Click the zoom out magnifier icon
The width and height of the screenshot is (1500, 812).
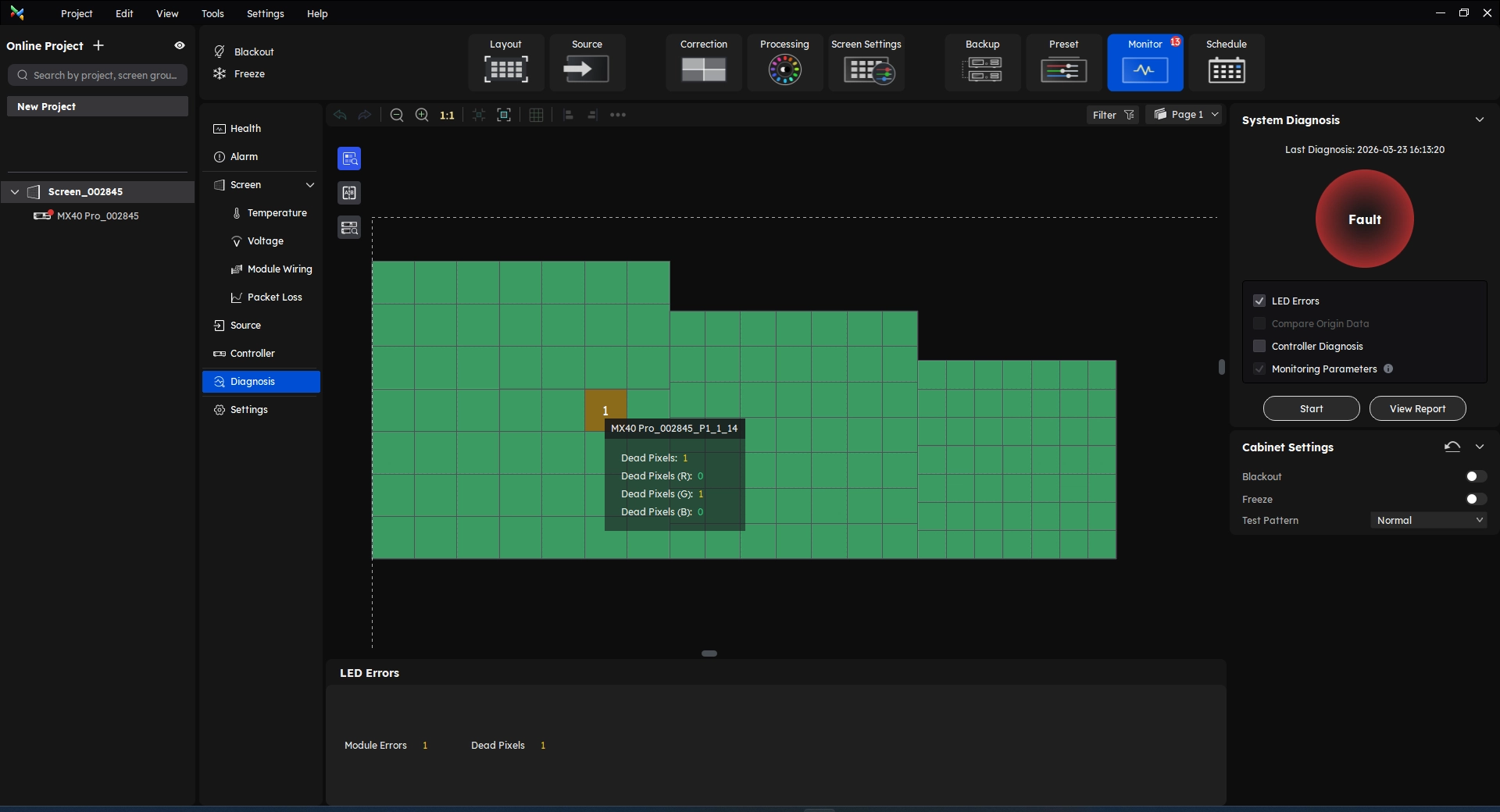[397, 115]
